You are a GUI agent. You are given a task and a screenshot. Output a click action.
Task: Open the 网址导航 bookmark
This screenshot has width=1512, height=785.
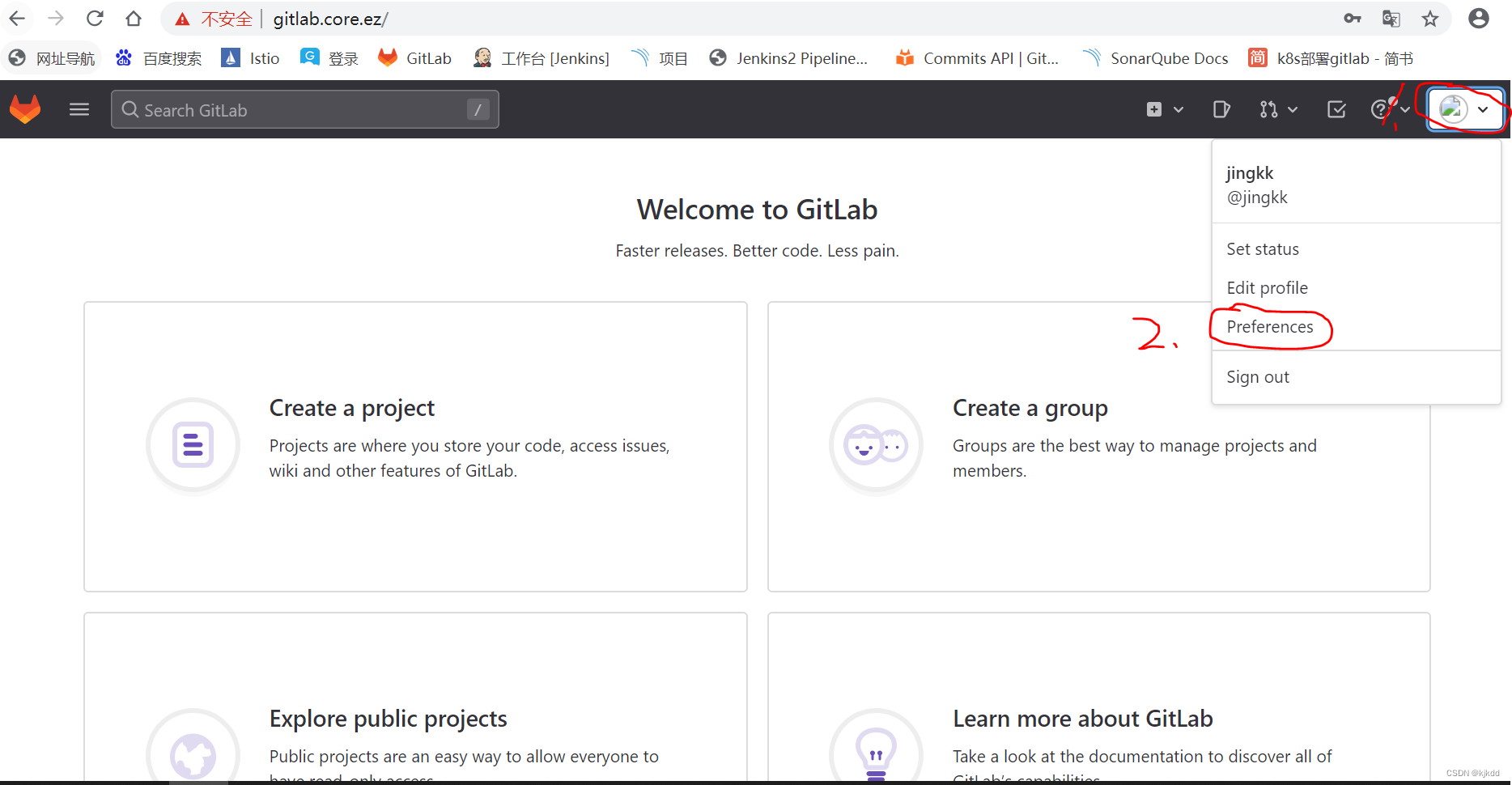[52, 58]
